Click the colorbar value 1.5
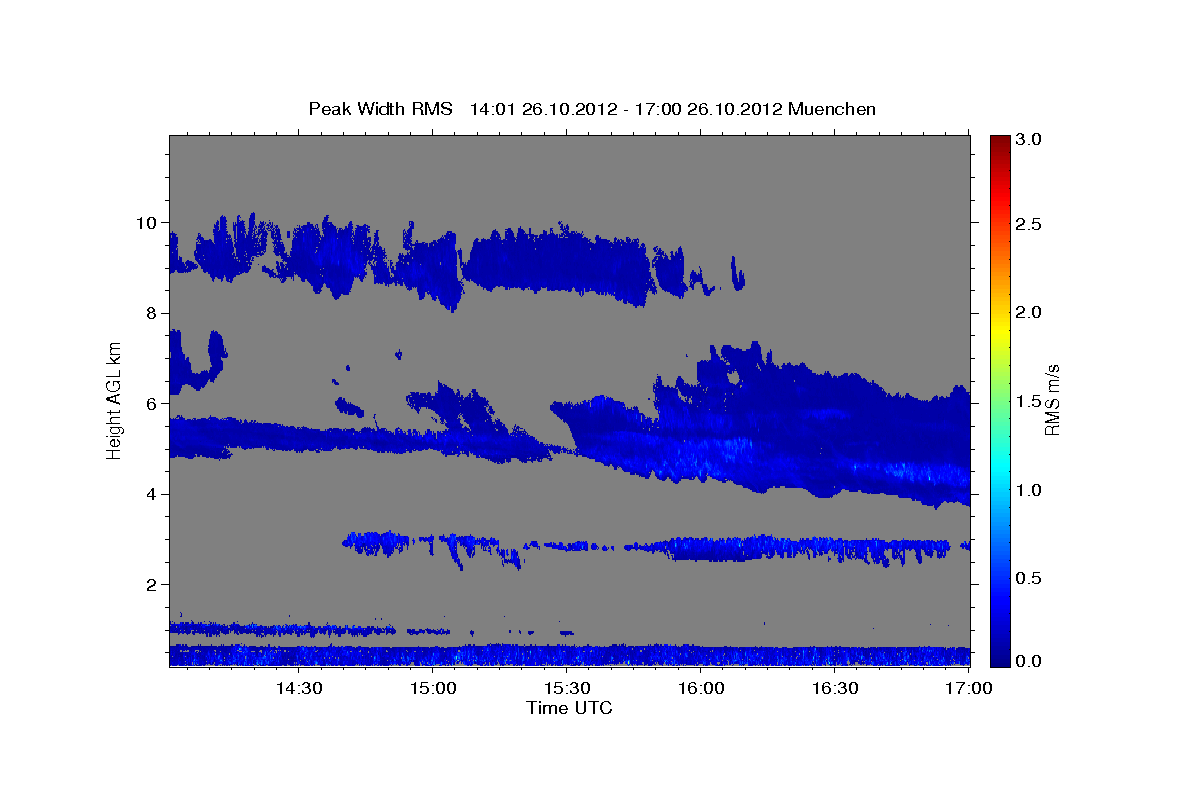Screen dimensions: 1200x800 (1029, 401)
